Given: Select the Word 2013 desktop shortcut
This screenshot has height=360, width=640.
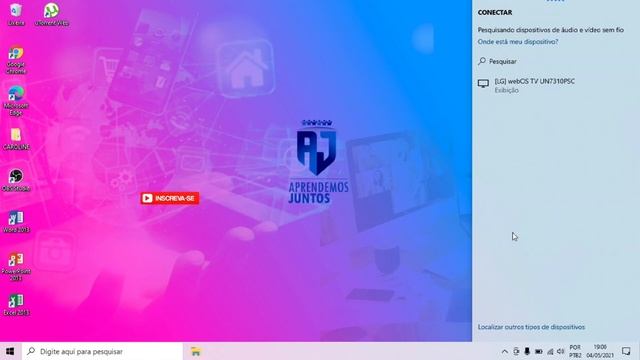Looking at the screenshot, I should (16, 222).
